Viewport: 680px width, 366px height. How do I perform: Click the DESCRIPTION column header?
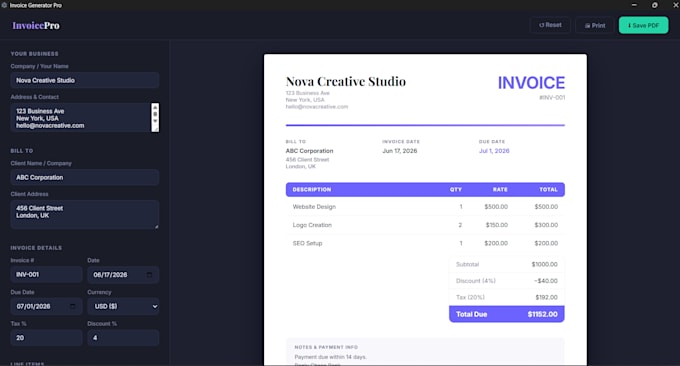[312, 190]
